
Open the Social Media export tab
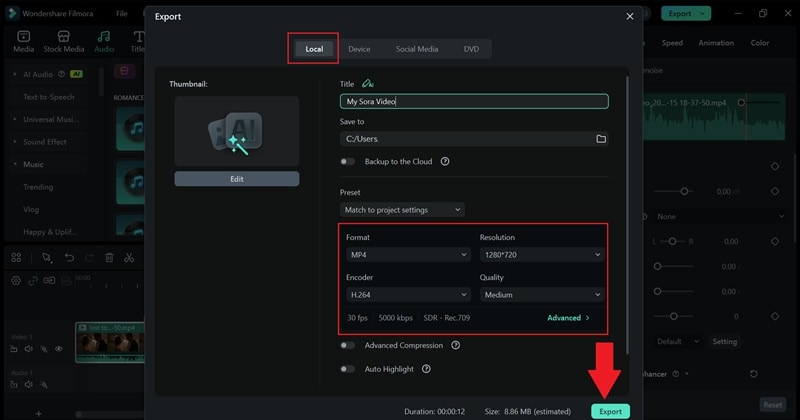417,49
